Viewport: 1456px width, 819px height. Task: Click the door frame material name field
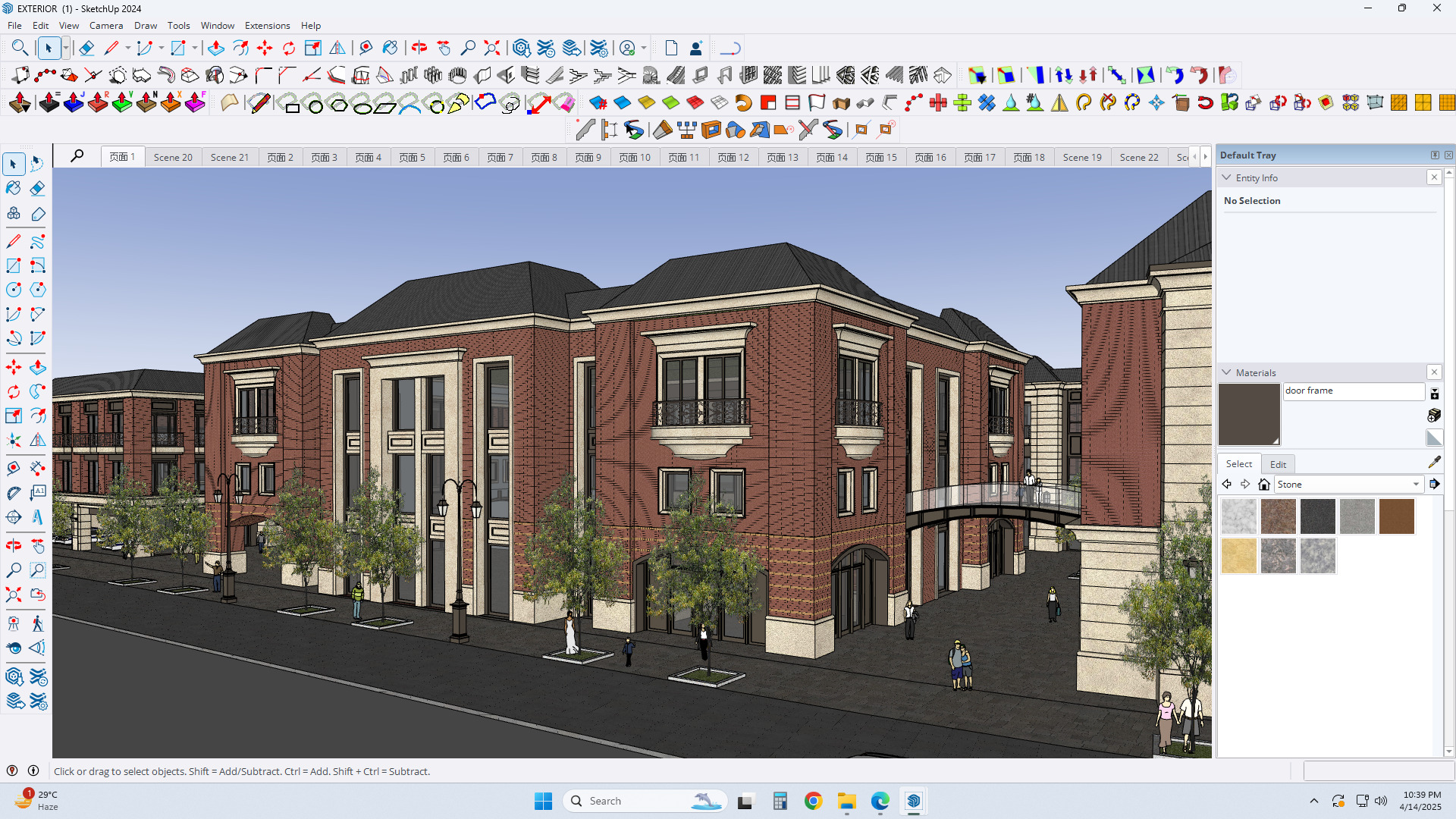click(1354, 391)
